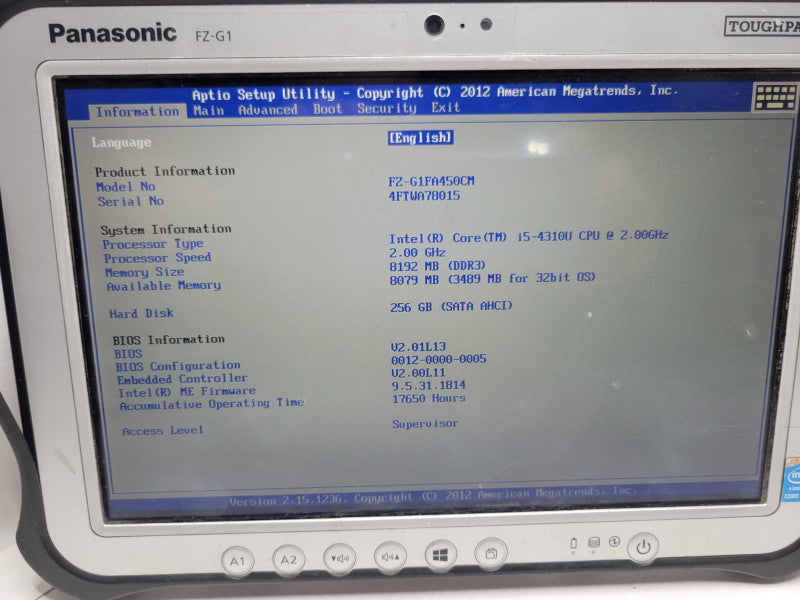
Task: Click the 8079 MB available memory value
Action: click(492, 279)
